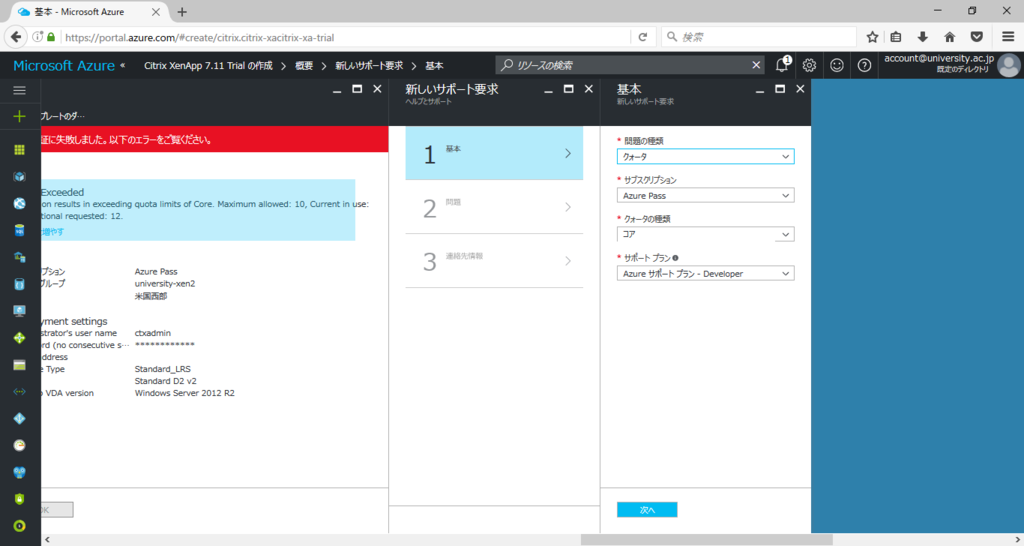This screenshot has width=1024, height=546.
Task: Open the Dashboard grid icon in sidebar
Action: click(20, 150)
